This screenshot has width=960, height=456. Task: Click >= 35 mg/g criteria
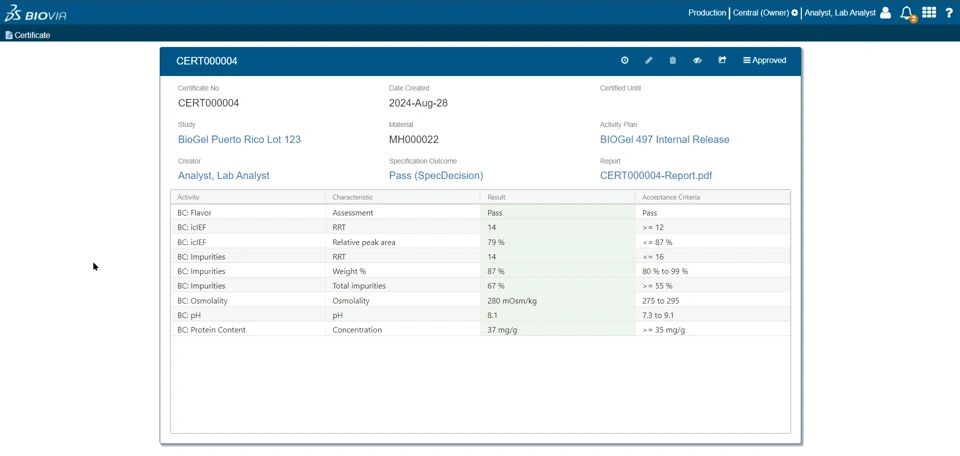click(x=713, y=330)
